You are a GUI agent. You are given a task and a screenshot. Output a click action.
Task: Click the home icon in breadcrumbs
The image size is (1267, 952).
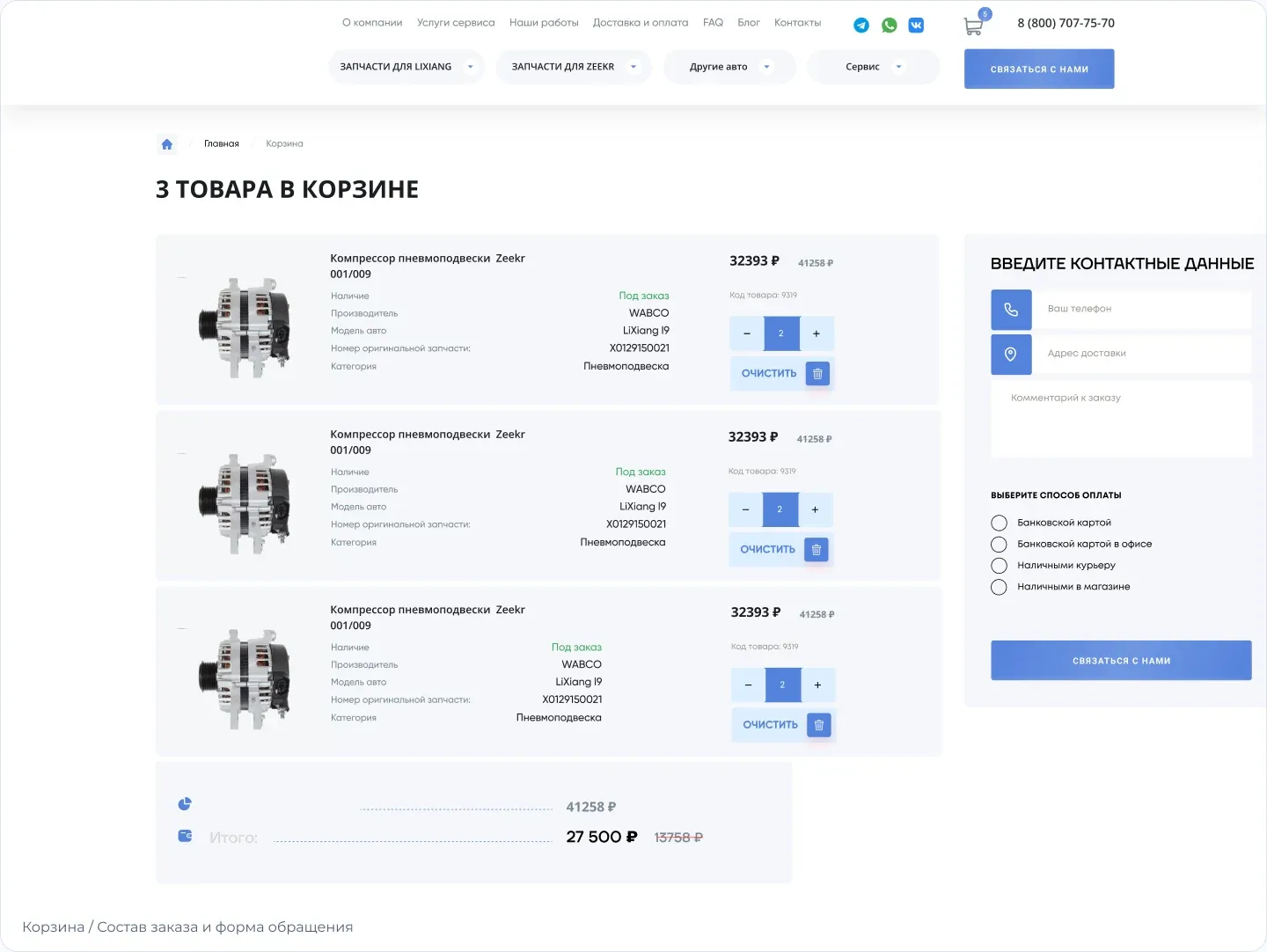167,144
